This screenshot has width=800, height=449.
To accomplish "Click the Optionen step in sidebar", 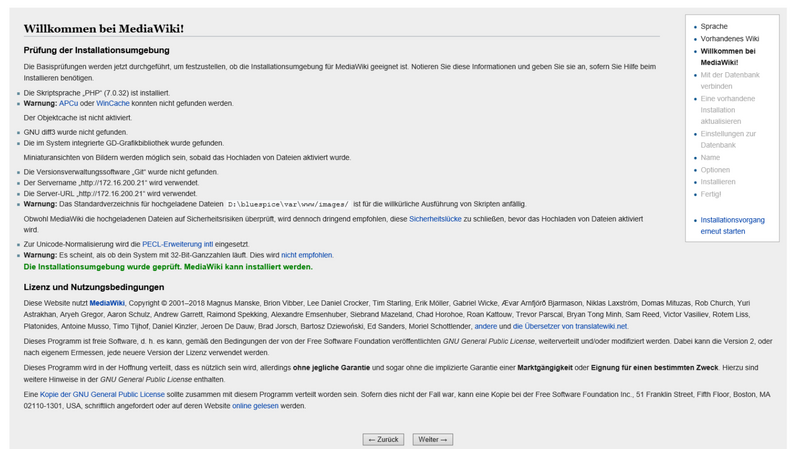I will pyautogui.click(x=715, y=170).
